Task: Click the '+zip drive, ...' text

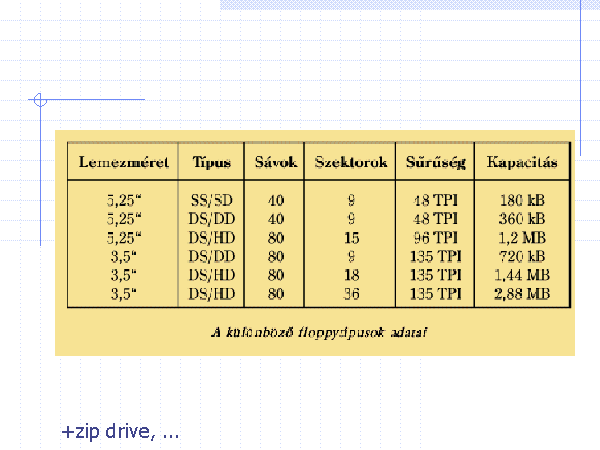Action: click(x=120, y=432)
